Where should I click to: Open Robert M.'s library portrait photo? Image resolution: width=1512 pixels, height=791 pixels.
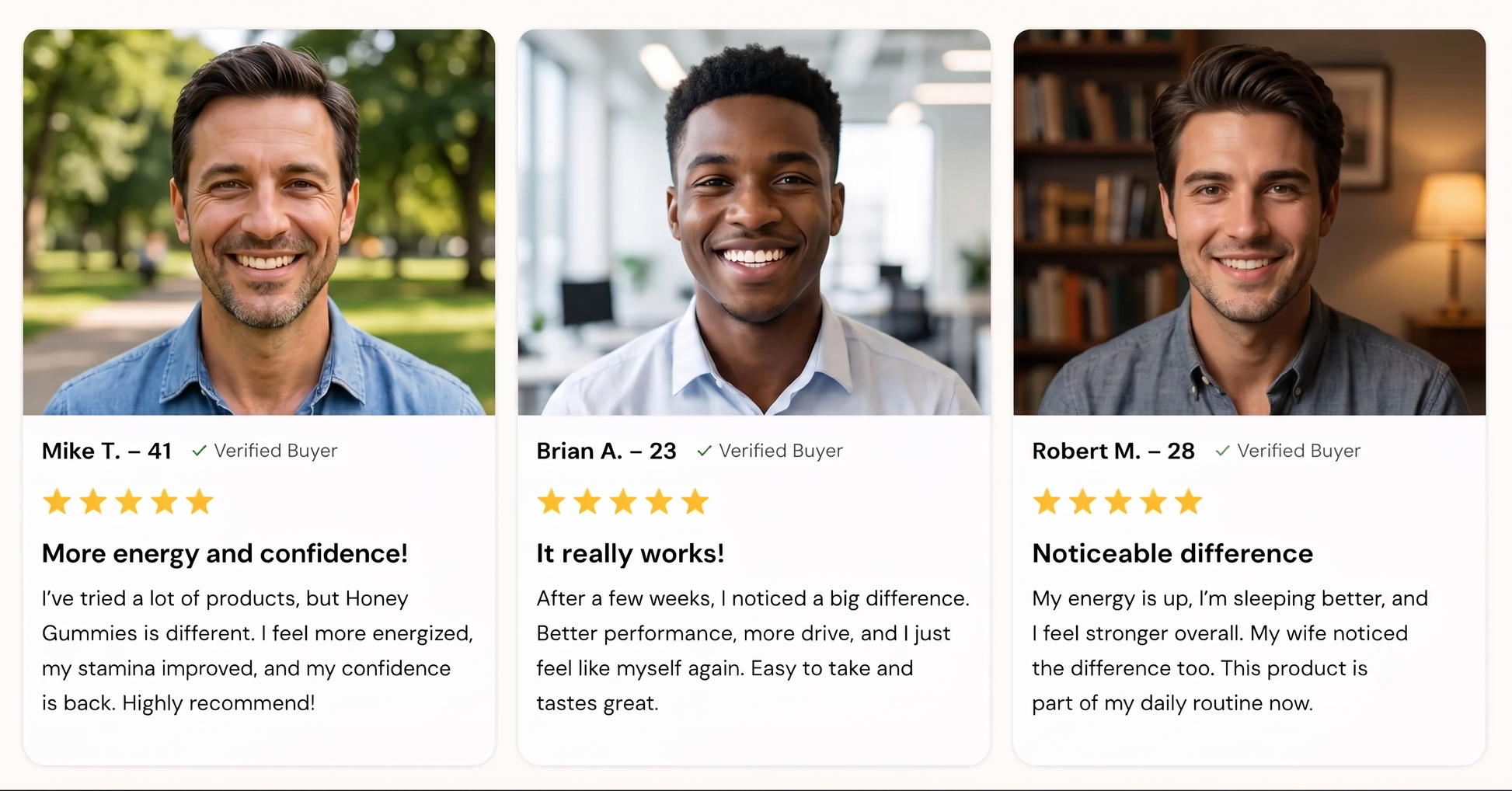point(1249,222)
